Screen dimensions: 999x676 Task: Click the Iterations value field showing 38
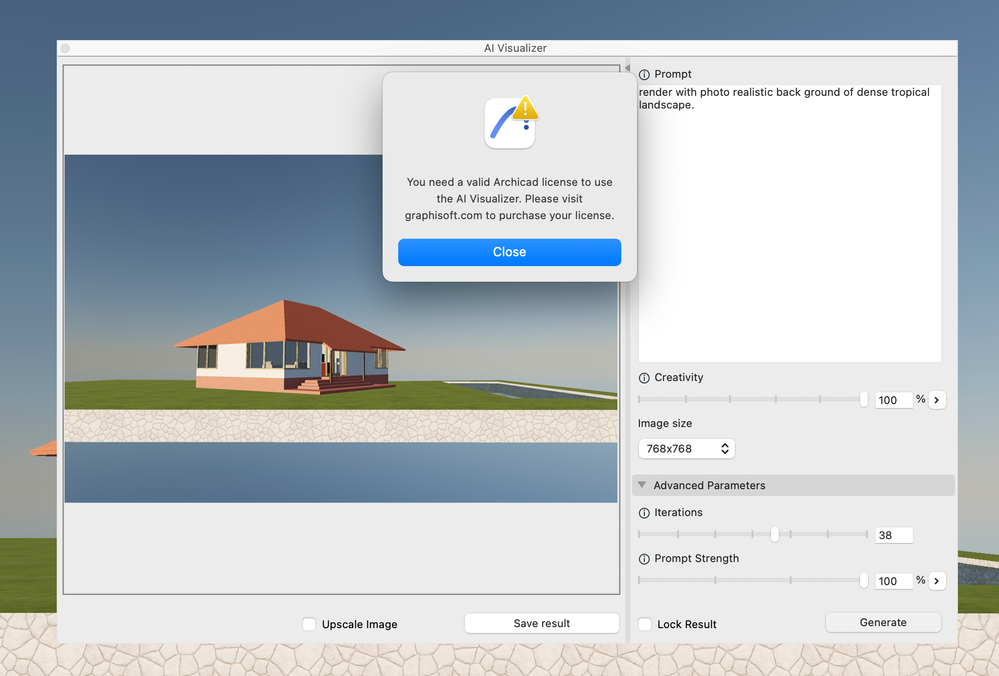pos(894,535)
